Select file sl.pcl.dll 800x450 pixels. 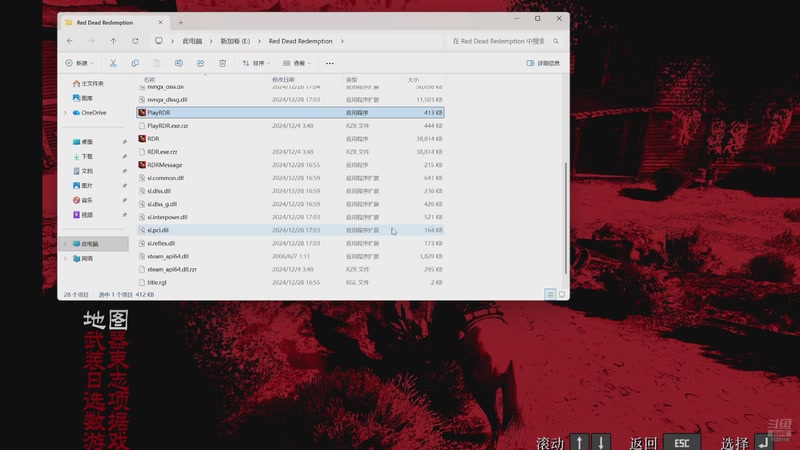point(290,230)
